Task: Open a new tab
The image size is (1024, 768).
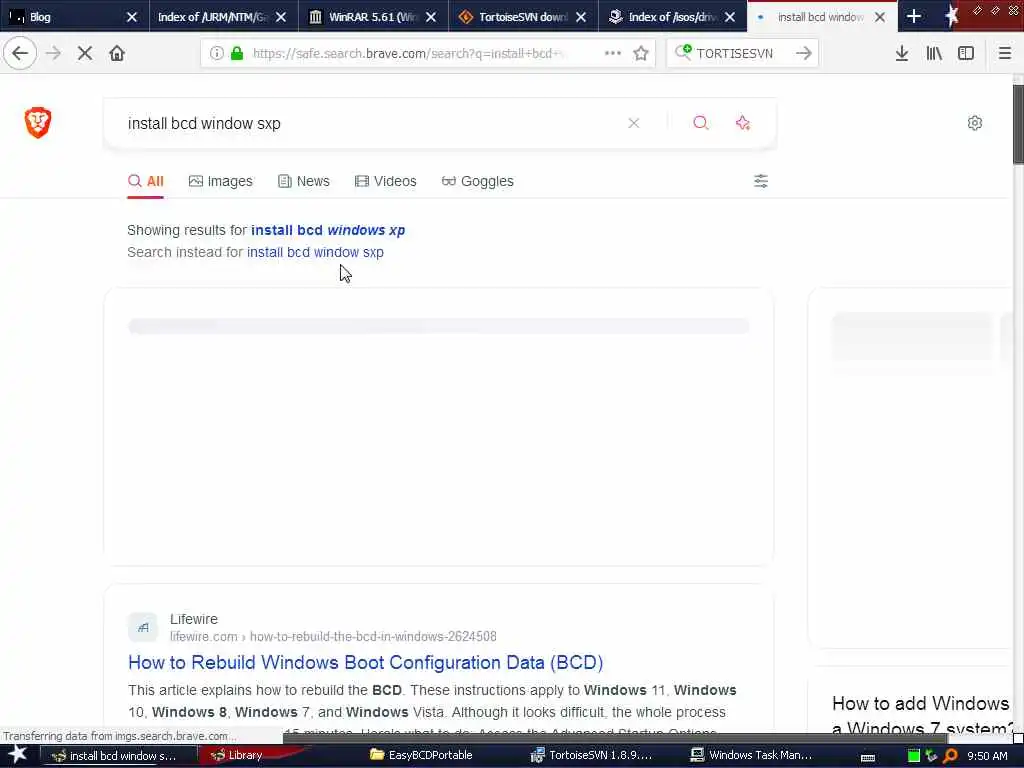Action: coord(914,16)
